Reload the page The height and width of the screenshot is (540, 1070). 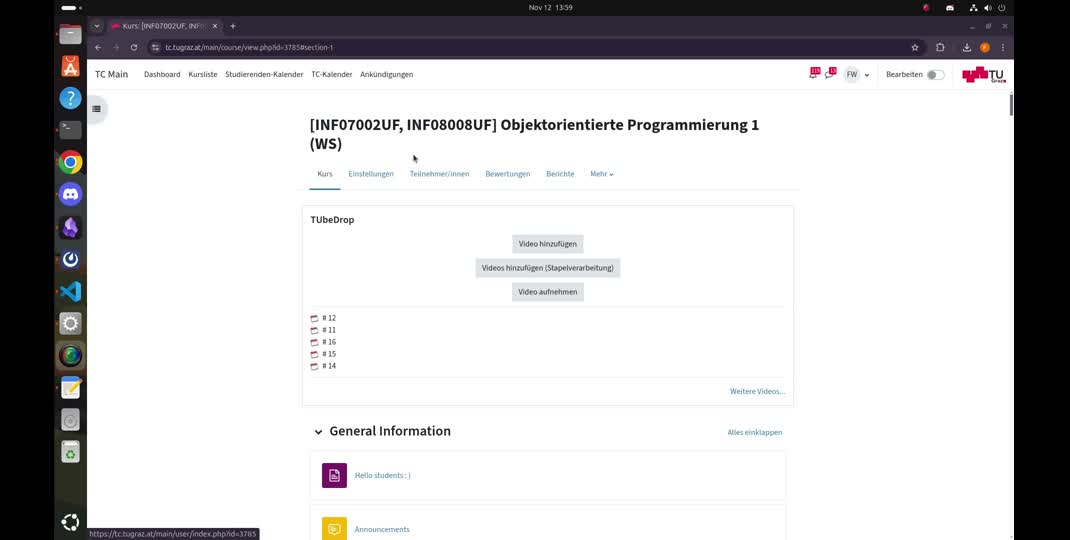(x=134, y=47)
